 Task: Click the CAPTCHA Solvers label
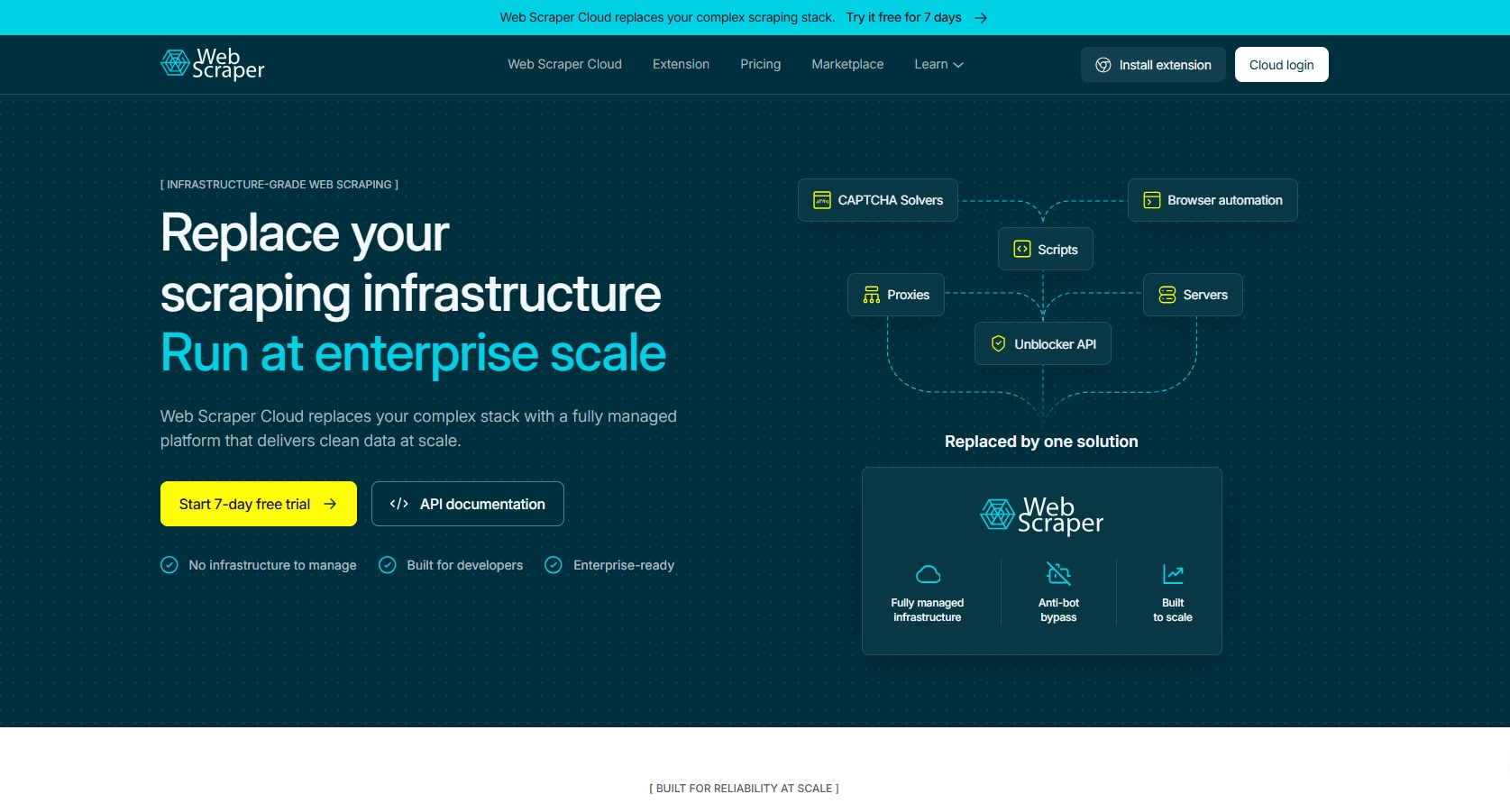click(891, 200)
